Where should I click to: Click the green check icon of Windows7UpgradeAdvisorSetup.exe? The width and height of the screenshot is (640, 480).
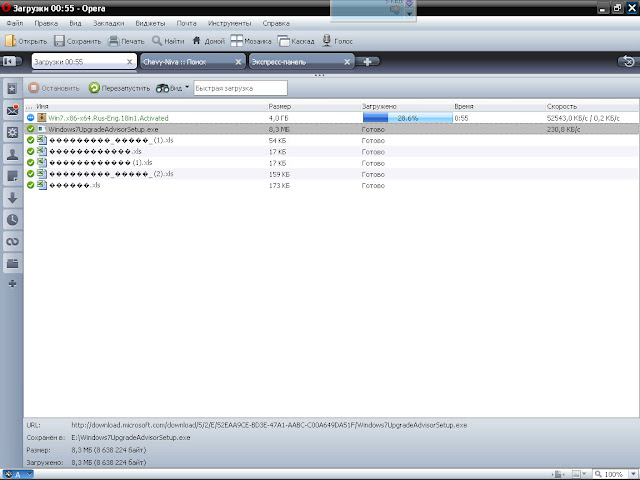point(30,129)
